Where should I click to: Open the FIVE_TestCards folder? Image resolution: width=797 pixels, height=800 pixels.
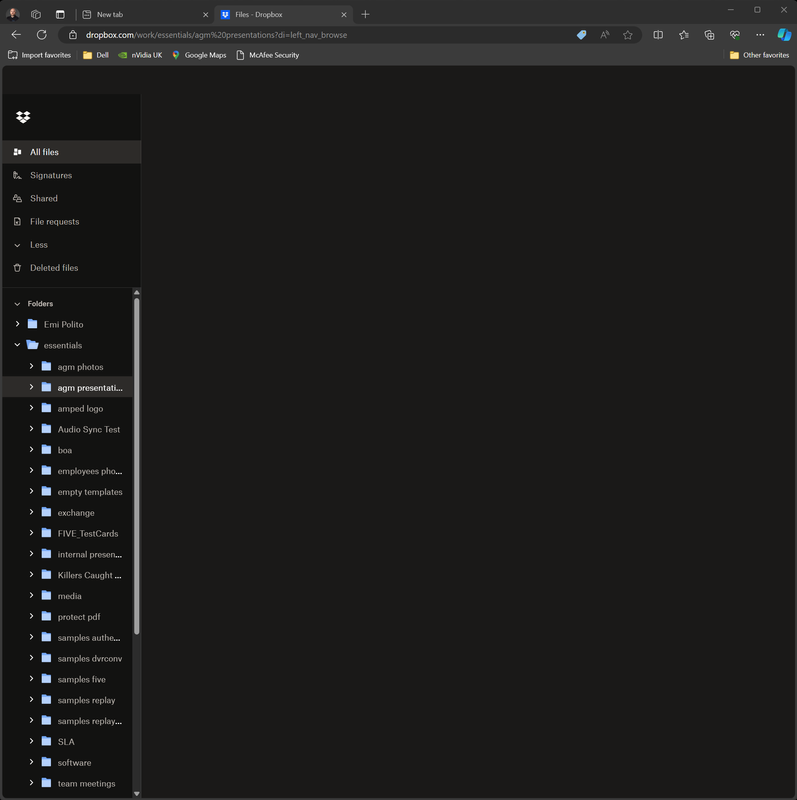click(x=88, y=534)
